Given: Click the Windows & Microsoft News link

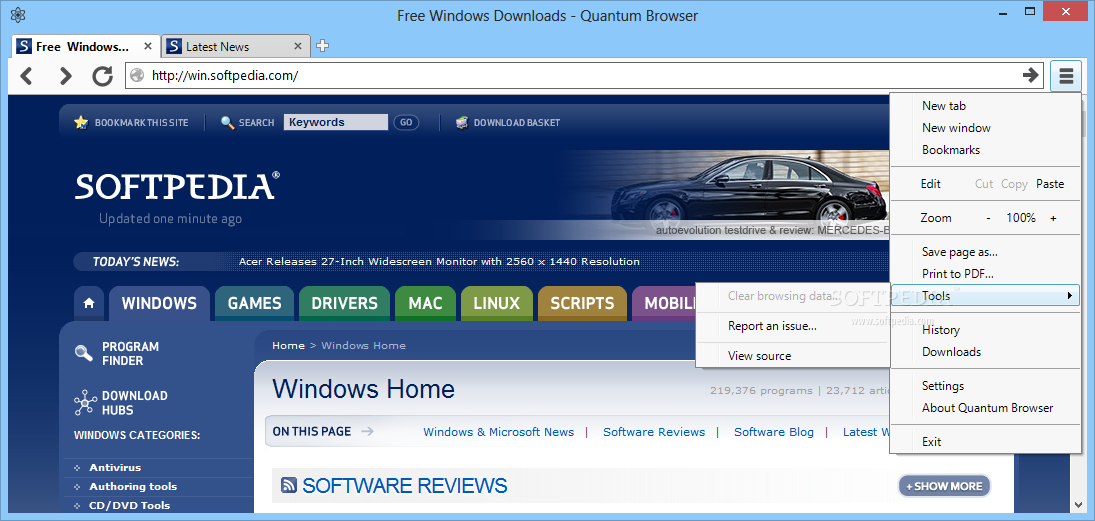Looking at the screenshot, I should click(499, 432).
